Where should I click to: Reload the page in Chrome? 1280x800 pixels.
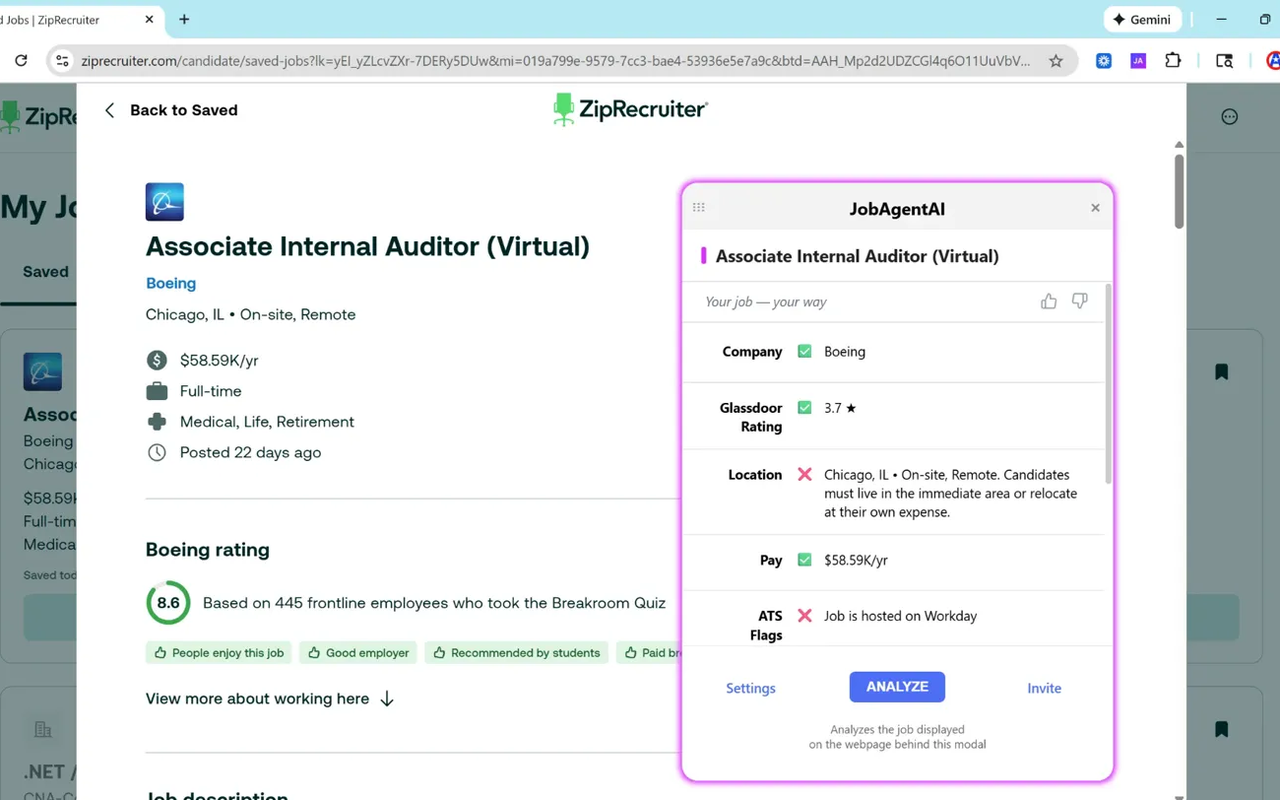[x=20, y=61]
